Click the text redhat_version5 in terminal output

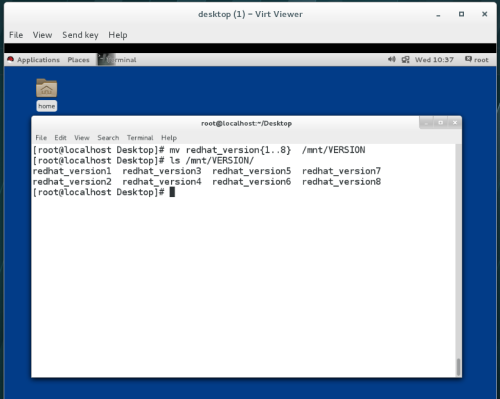252,171
